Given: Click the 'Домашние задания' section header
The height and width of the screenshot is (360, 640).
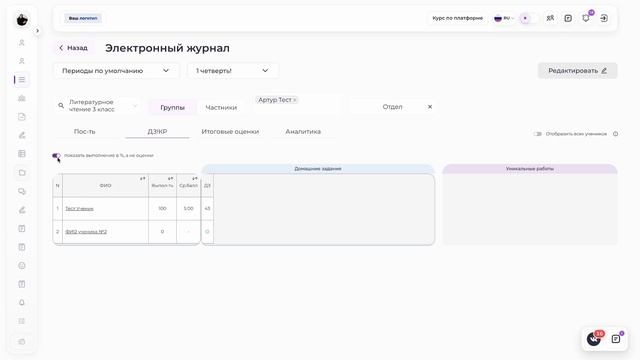Looking at the screenshot, I should pos(318,169).
